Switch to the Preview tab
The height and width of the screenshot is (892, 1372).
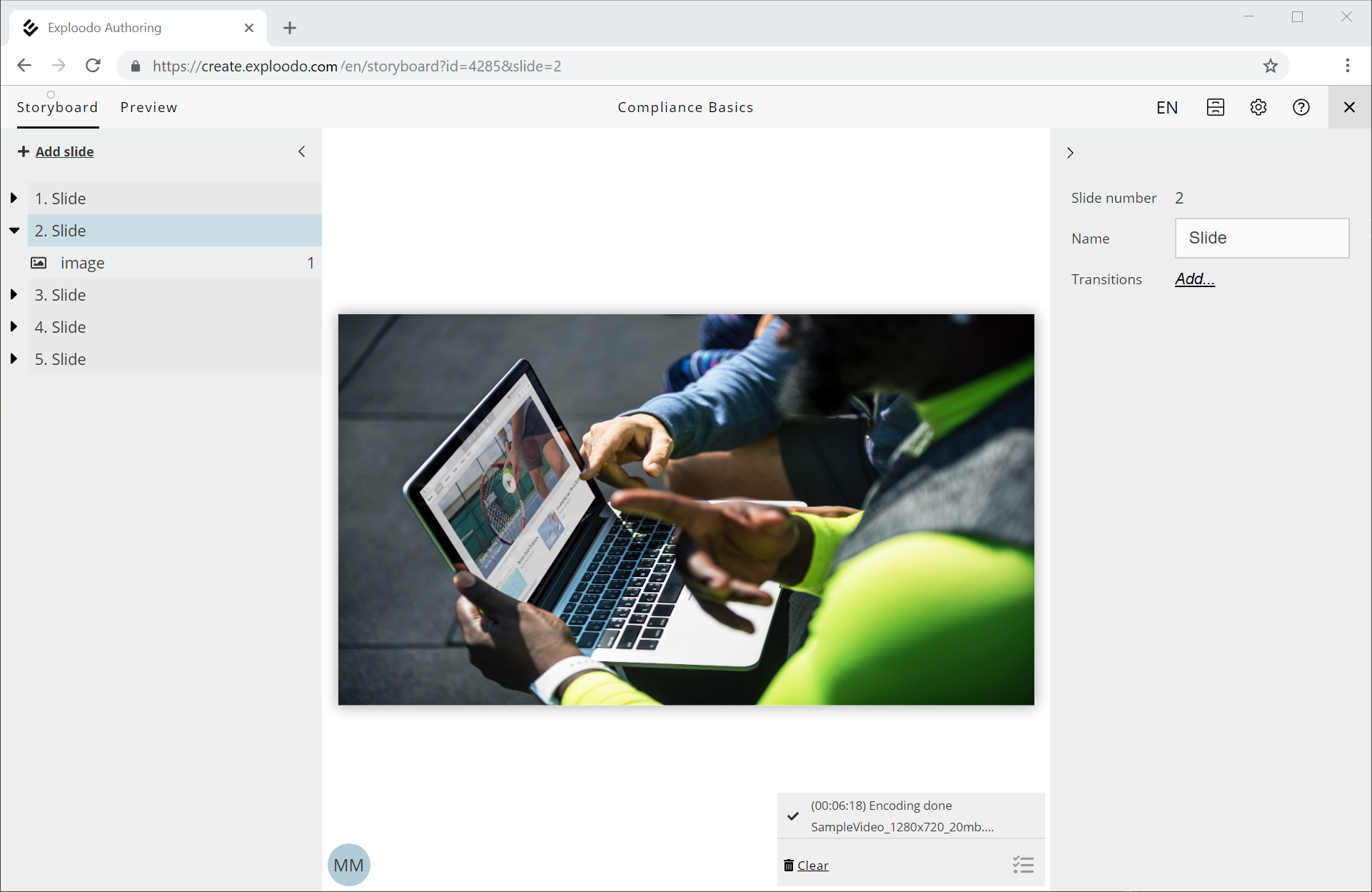click(x=148, y=107)
